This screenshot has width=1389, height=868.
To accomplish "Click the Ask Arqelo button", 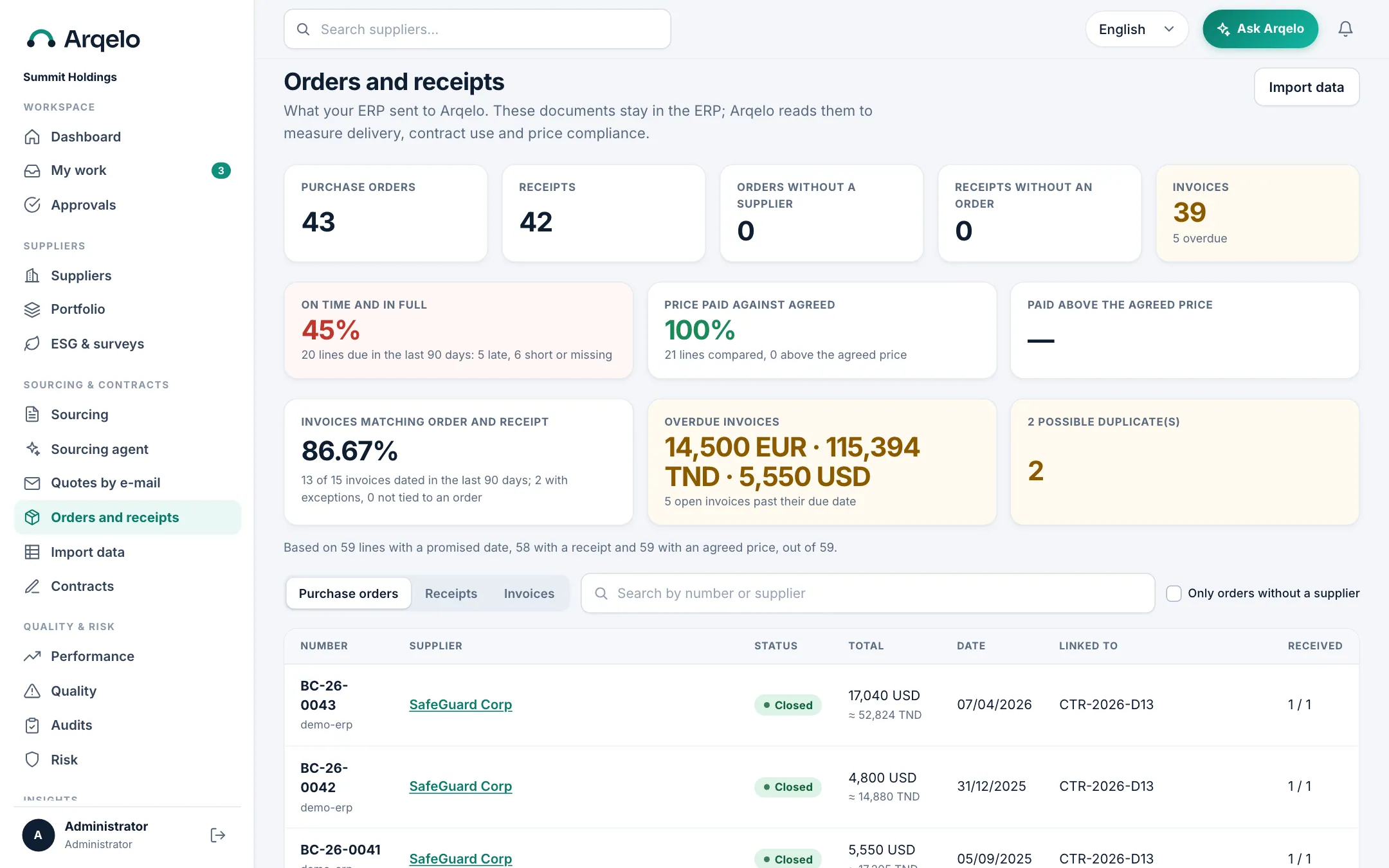I will (x=1260, y=29).
